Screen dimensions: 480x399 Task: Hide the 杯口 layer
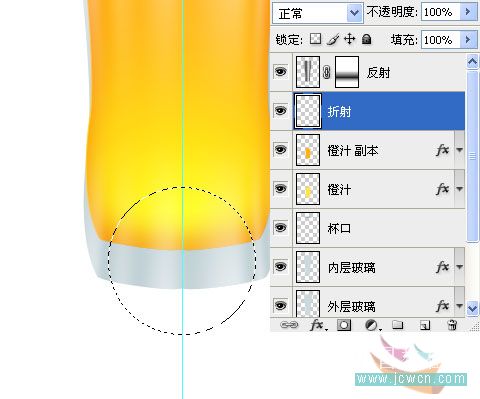pyautogui.click(x=280, y=227)
